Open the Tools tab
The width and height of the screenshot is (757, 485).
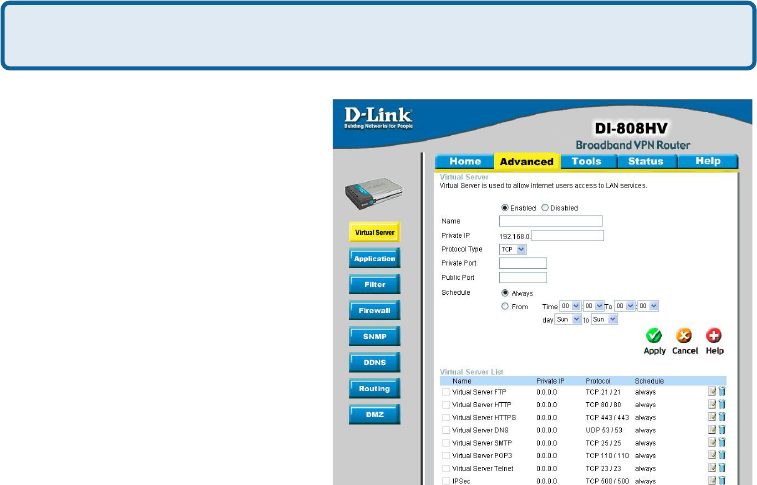pos(587,161)
